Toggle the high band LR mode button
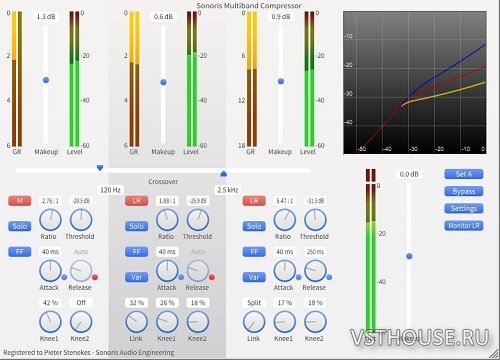The height and width of the screenshot is (360, 500). coord(254,201)
